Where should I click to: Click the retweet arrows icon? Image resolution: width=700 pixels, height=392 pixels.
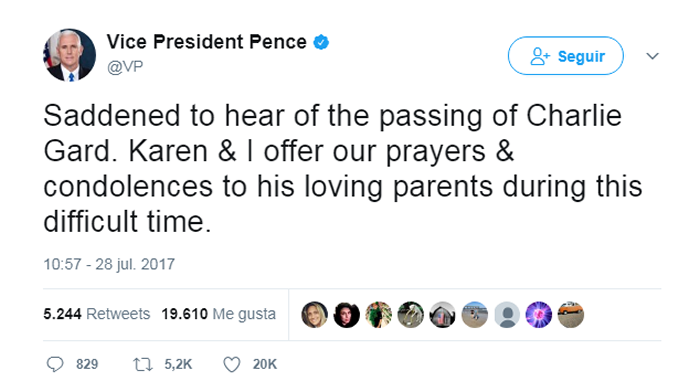point(143,365)
